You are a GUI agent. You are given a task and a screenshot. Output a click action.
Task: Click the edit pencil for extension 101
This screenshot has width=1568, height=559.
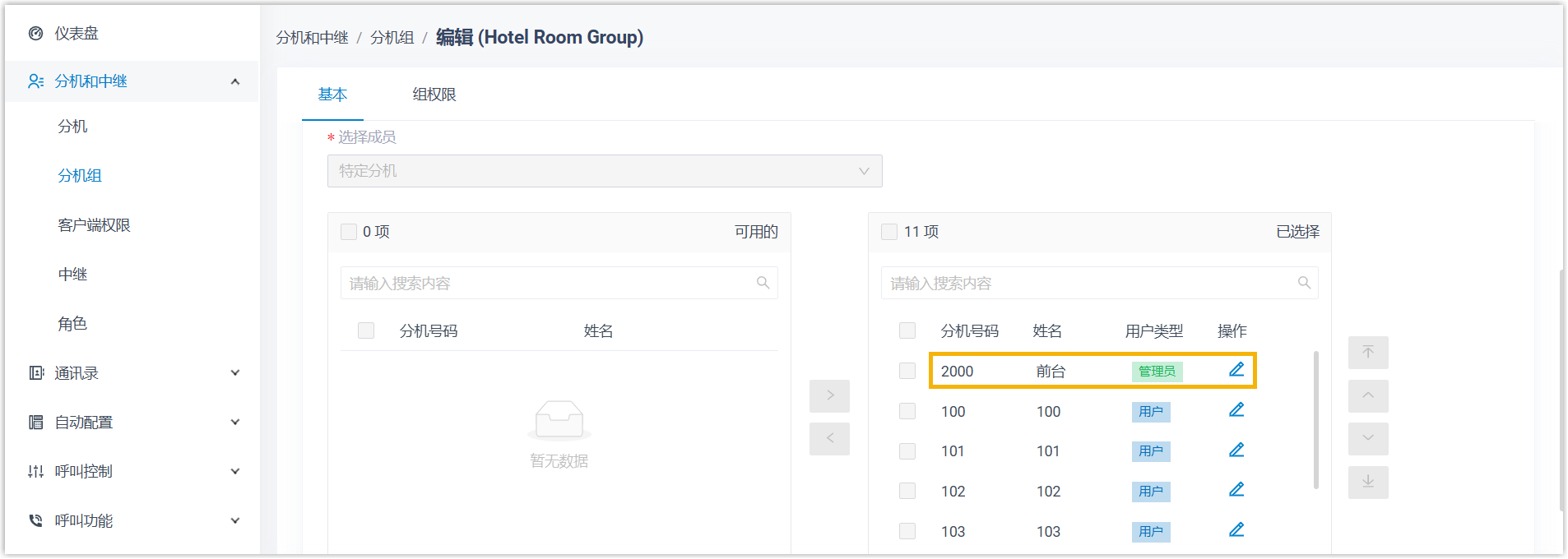(x=1236, y=450)
